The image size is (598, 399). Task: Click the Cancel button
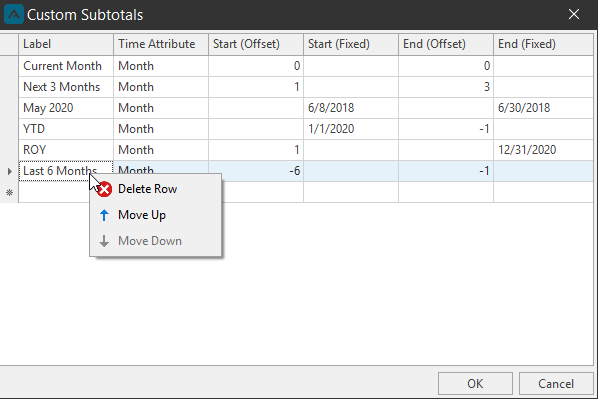[x=556, y=383]
